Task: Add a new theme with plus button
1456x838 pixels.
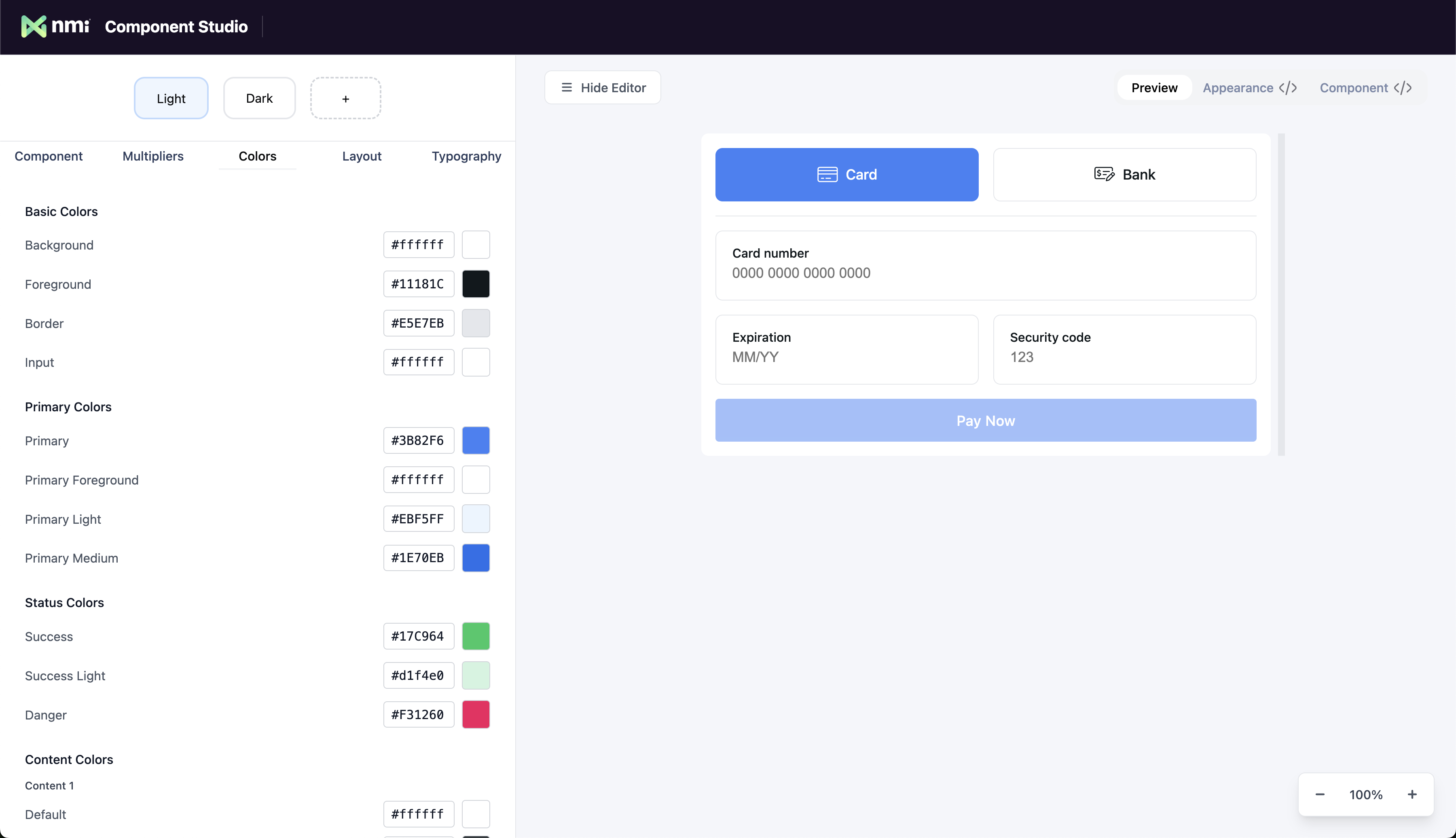Action: 345,98
